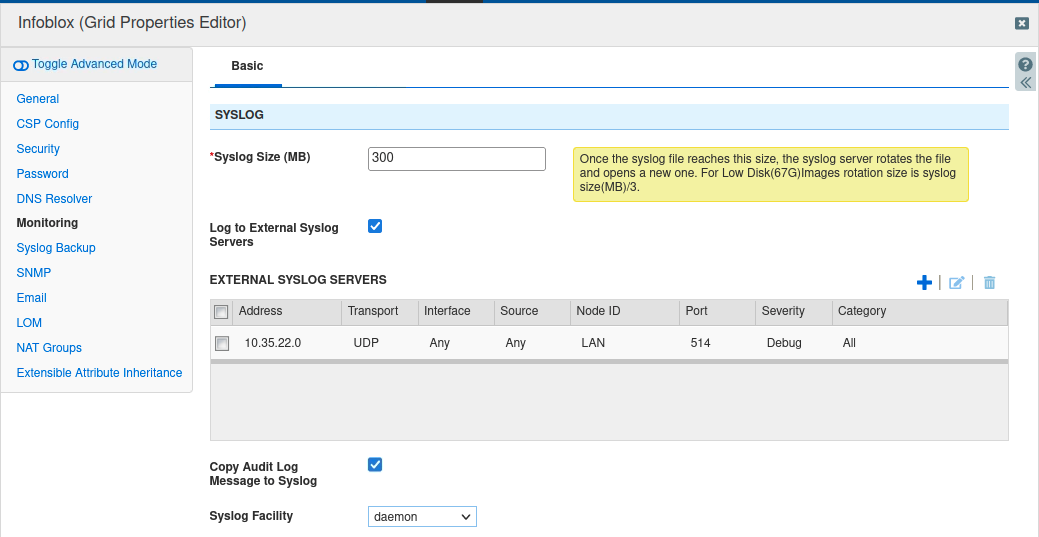1039x537 pixels.
Task: Open the Syslog Backup section
Action: [x=56, y=248]
